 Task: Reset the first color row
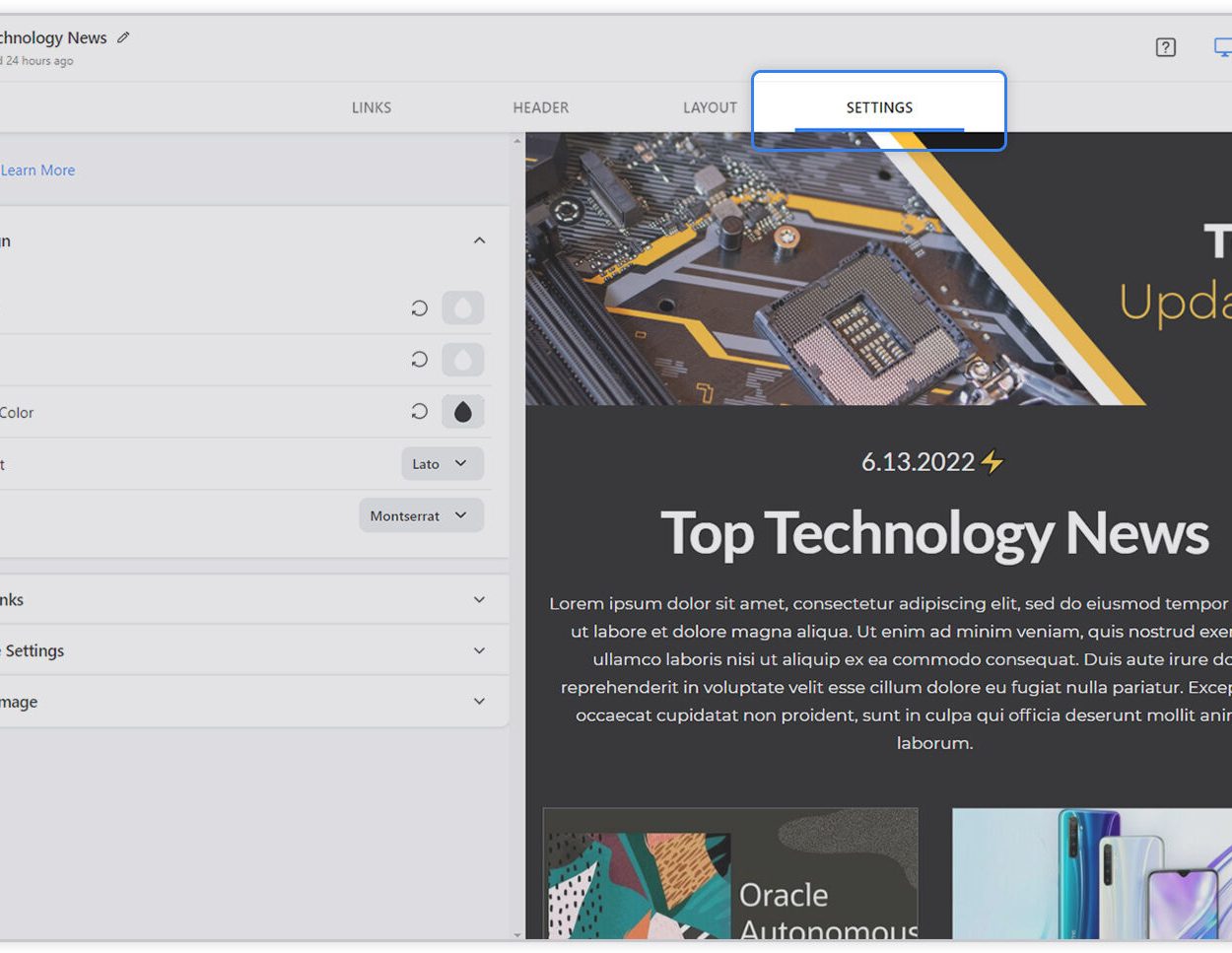[x=419, y=308]
